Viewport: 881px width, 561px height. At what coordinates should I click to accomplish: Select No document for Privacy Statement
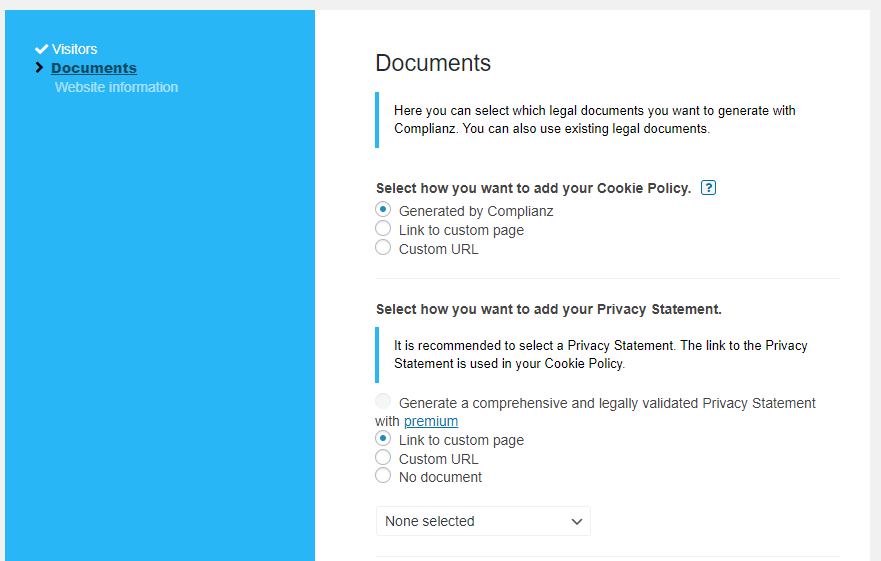[383, 476]
